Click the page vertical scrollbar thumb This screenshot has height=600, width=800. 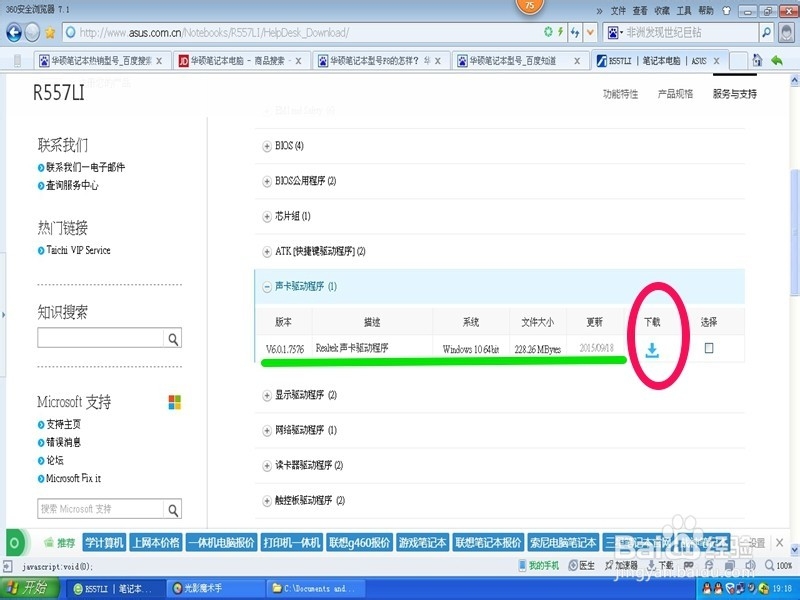coord(794,232)
